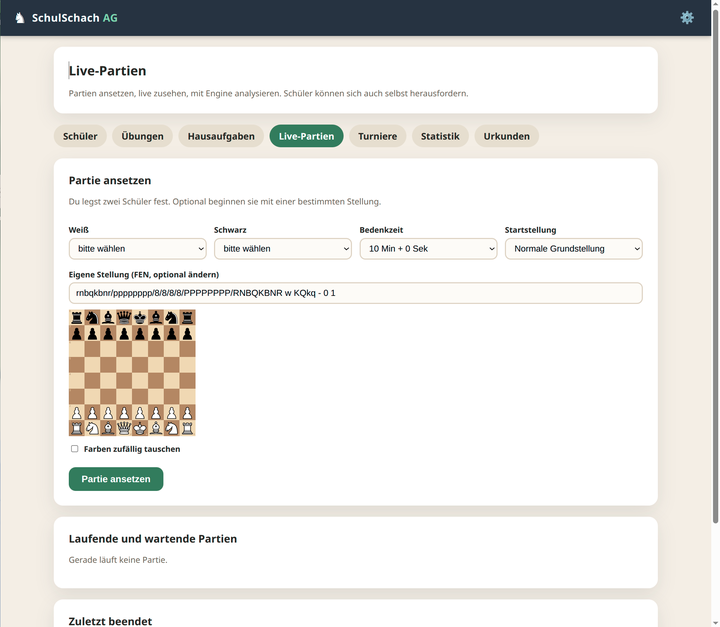This screenshot has width=720, height=627.
Task: Click the black knight next to right rook
Action: point(172,317)
